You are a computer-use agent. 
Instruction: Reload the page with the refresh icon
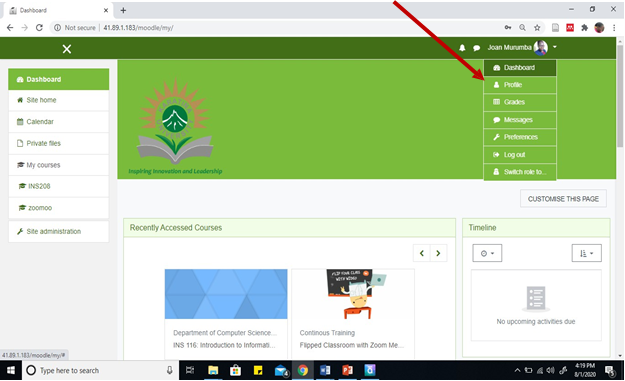(39, 27)
